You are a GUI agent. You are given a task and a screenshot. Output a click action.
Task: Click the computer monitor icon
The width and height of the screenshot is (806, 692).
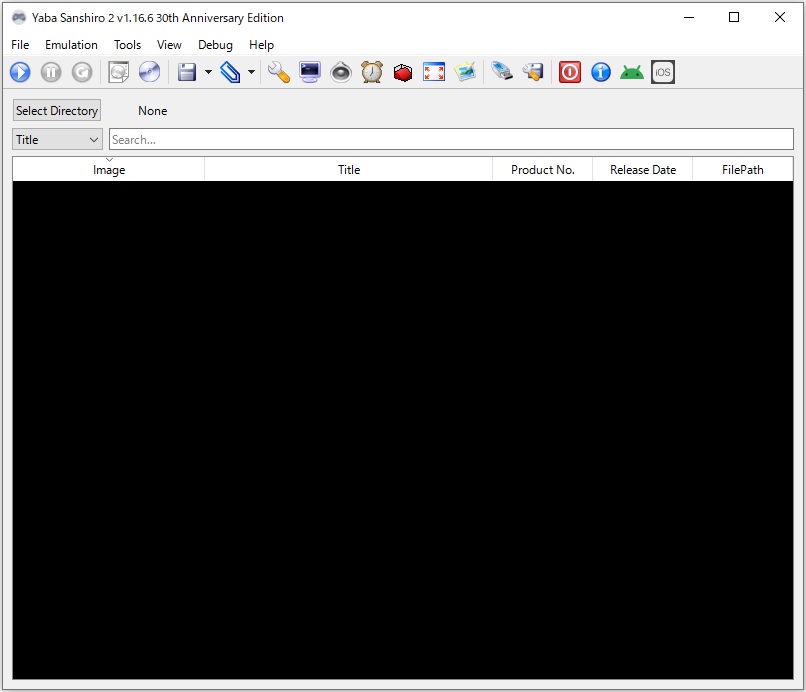(x=310, y=72)
